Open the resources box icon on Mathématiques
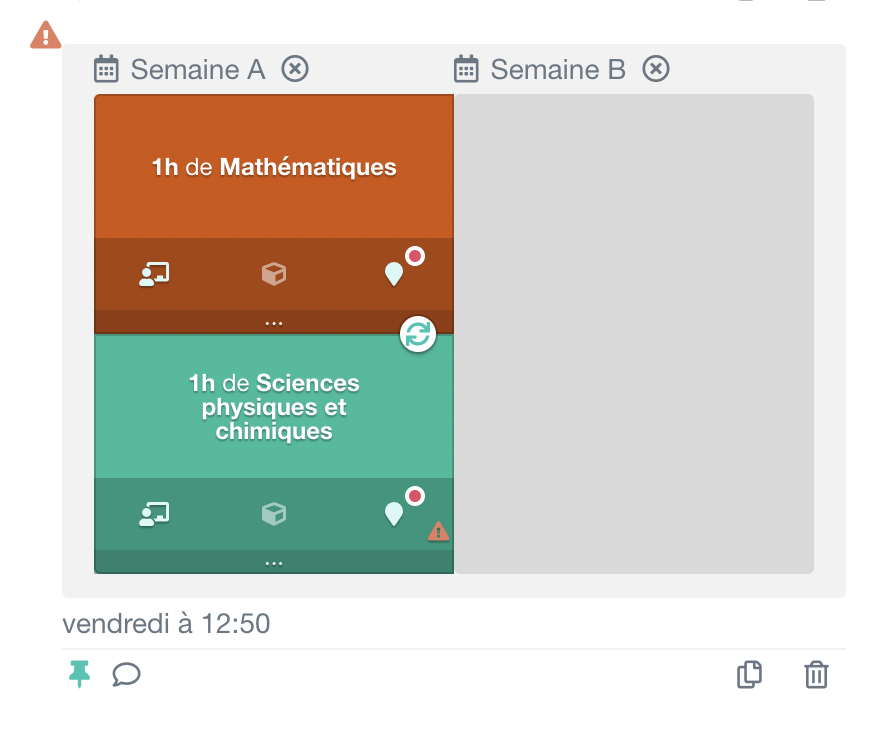Viewport: 890px width, 740px height. (x=274, y=273)
